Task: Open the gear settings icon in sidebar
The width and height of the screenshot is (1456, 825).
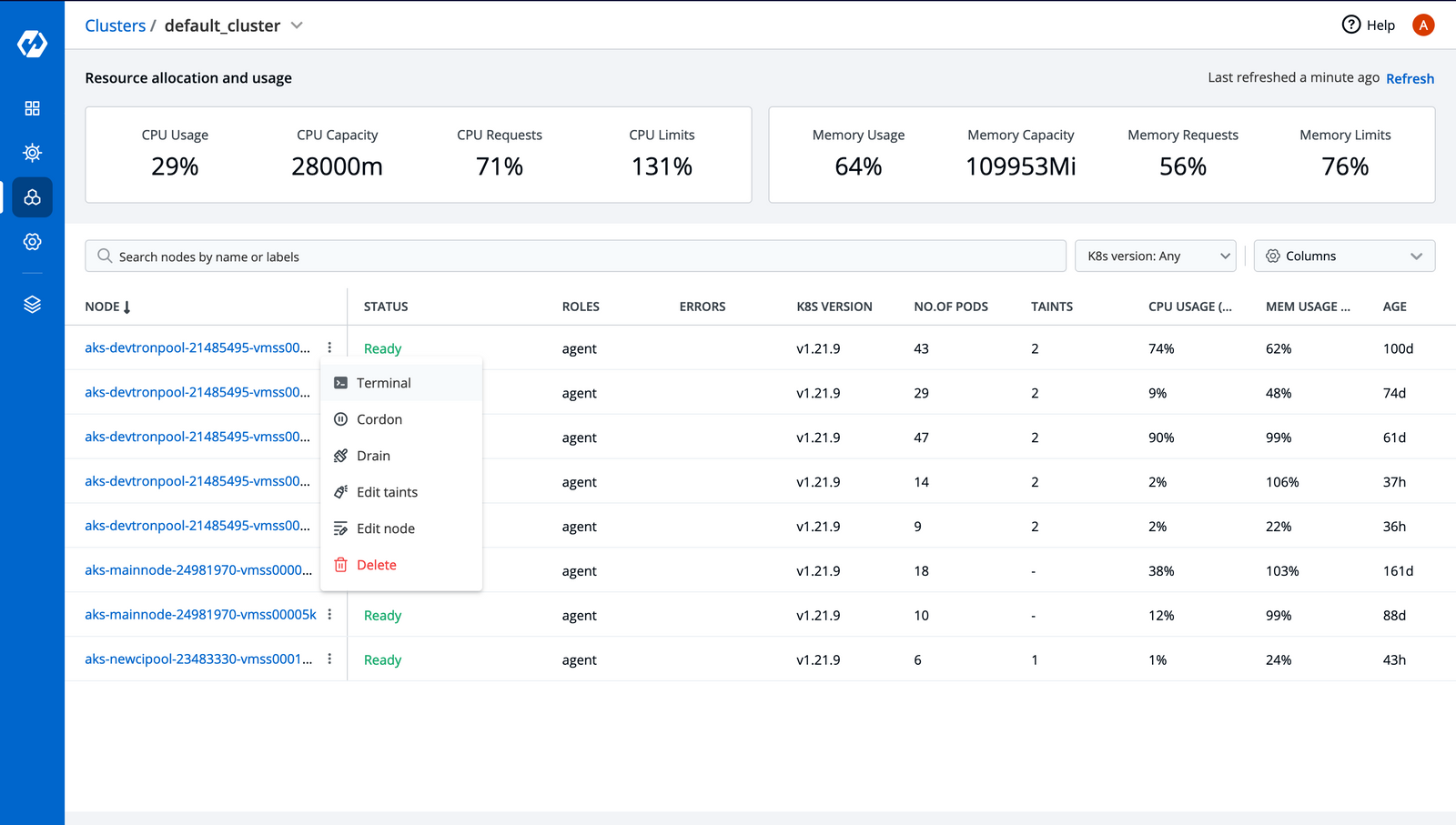Action: (x=32, y=242)
